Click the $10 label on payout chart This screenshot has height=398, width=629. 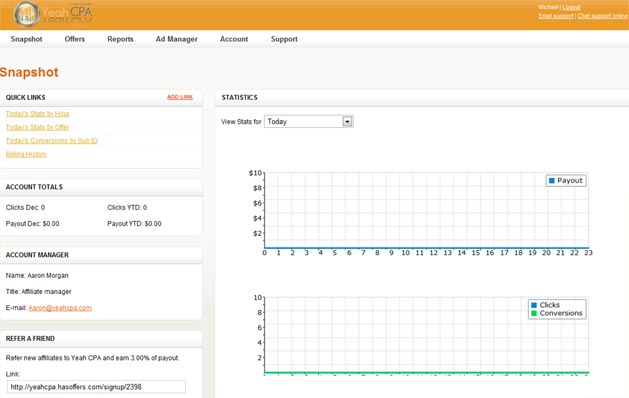pyautogui.click(x=256, y=173)
